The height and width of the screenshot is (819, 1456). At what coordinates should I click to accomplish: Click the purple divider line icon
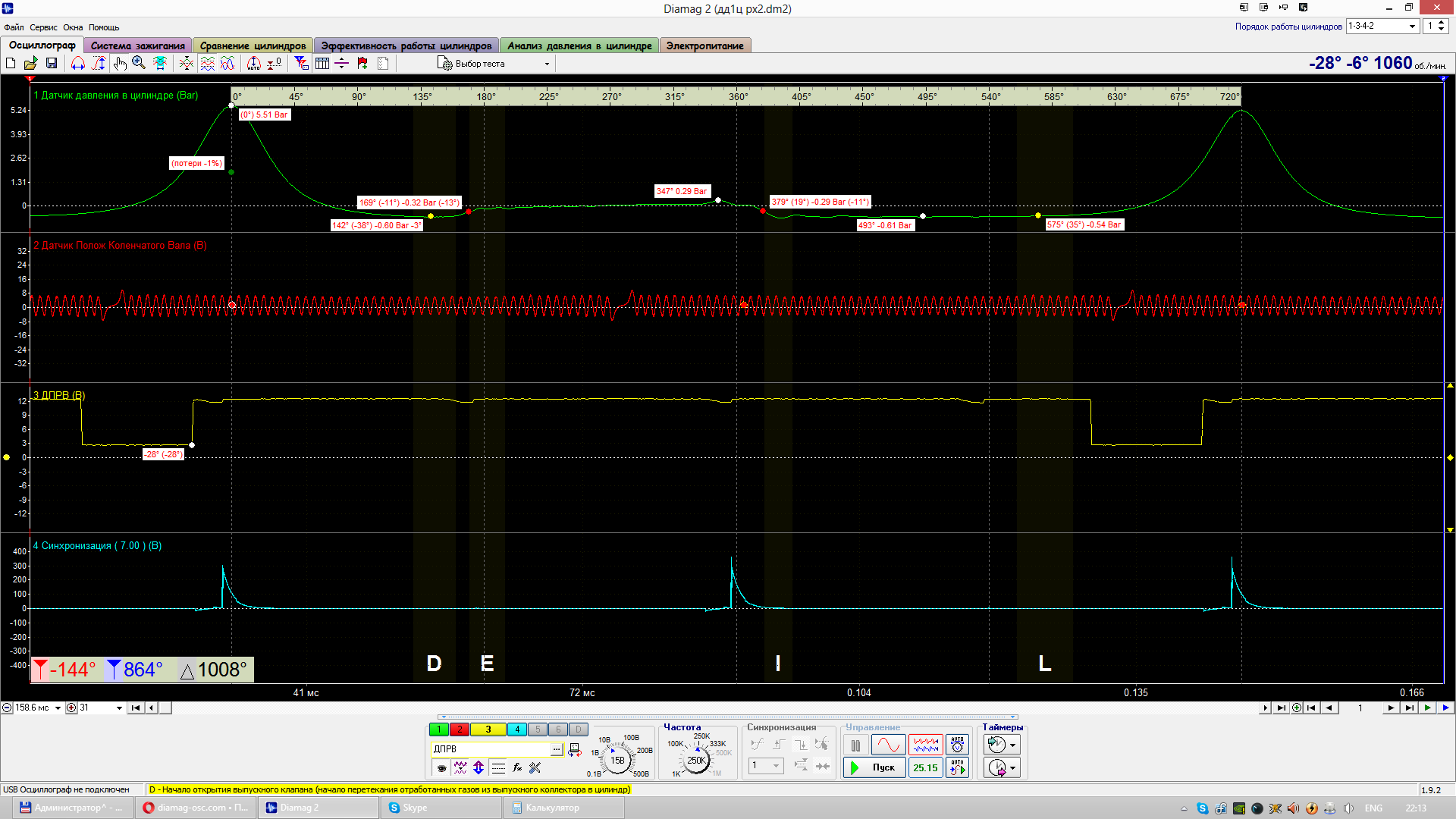click(x=342, y=64)
